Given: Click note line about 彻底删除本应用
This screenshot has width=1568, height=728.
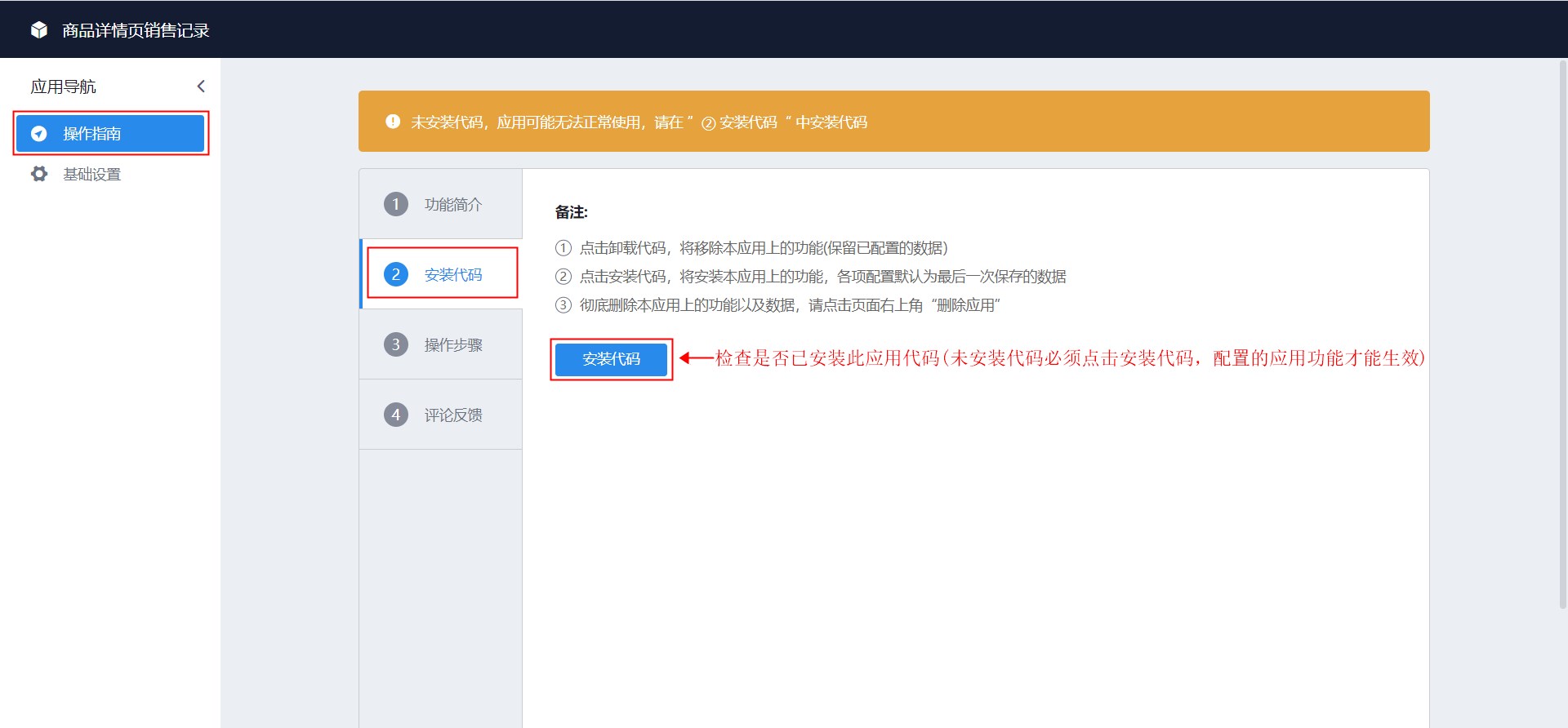Looking at the screenshot, I should click(777, 305).
